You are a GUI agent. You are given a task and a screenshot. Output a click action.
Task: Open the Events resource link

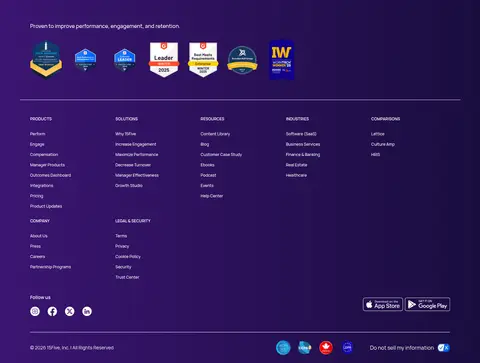(207, 186)
